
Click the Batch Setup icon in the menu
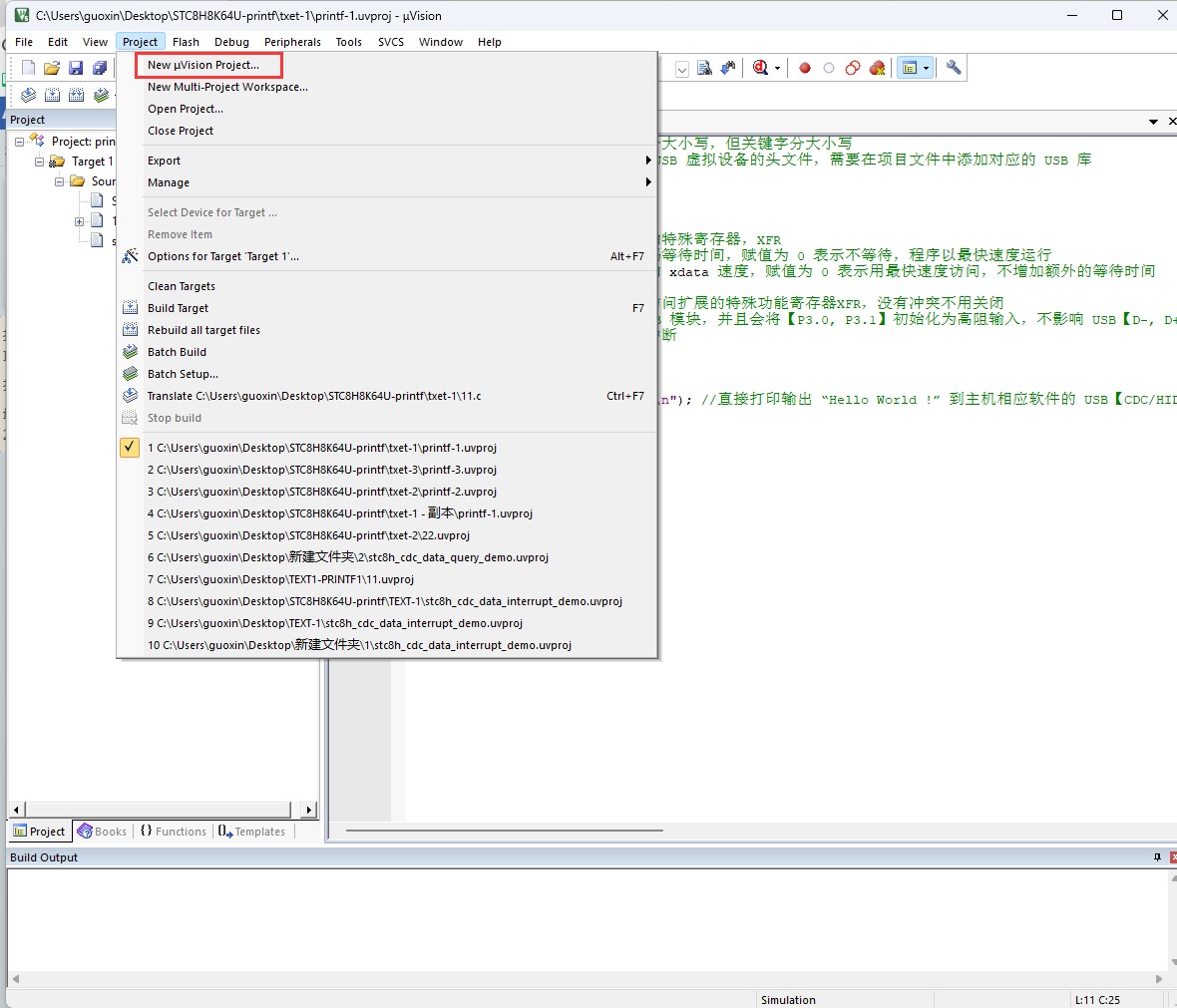pos(131,373)
